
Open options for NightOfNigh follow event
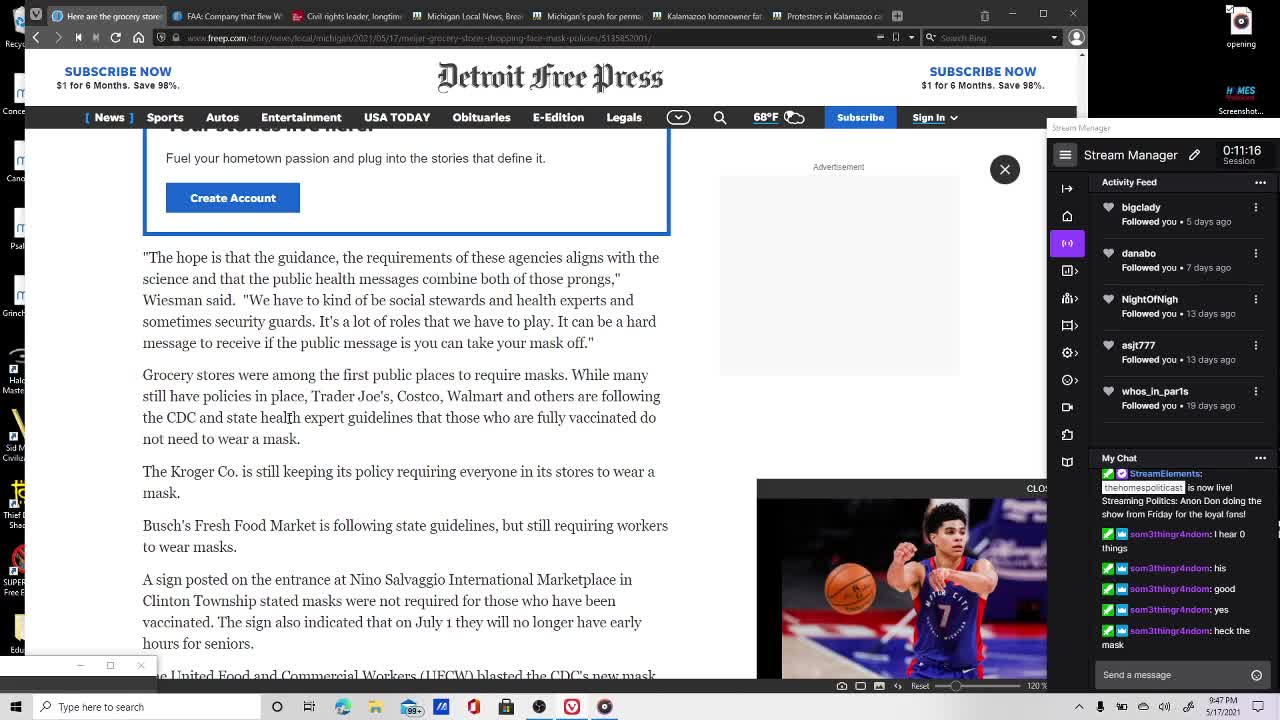pyautogui.click(x=1256, y=299)
